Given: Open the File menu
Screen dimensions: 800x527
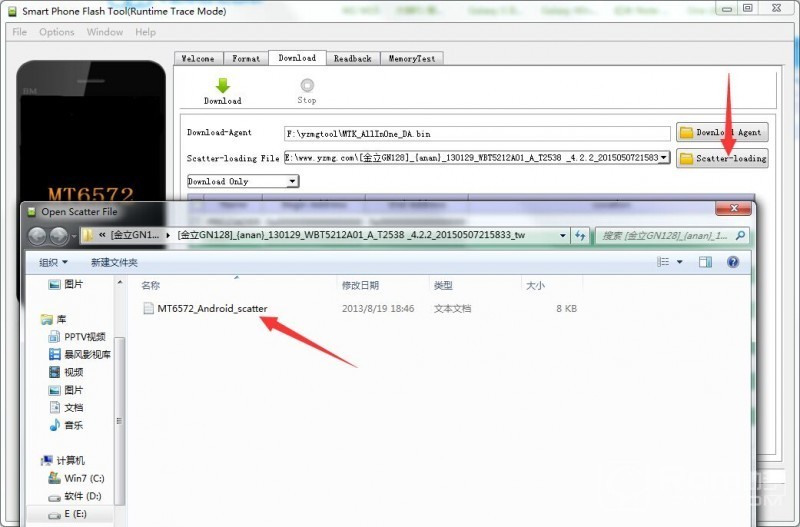Looking at the screenshot, I should (x=19, y=32).
